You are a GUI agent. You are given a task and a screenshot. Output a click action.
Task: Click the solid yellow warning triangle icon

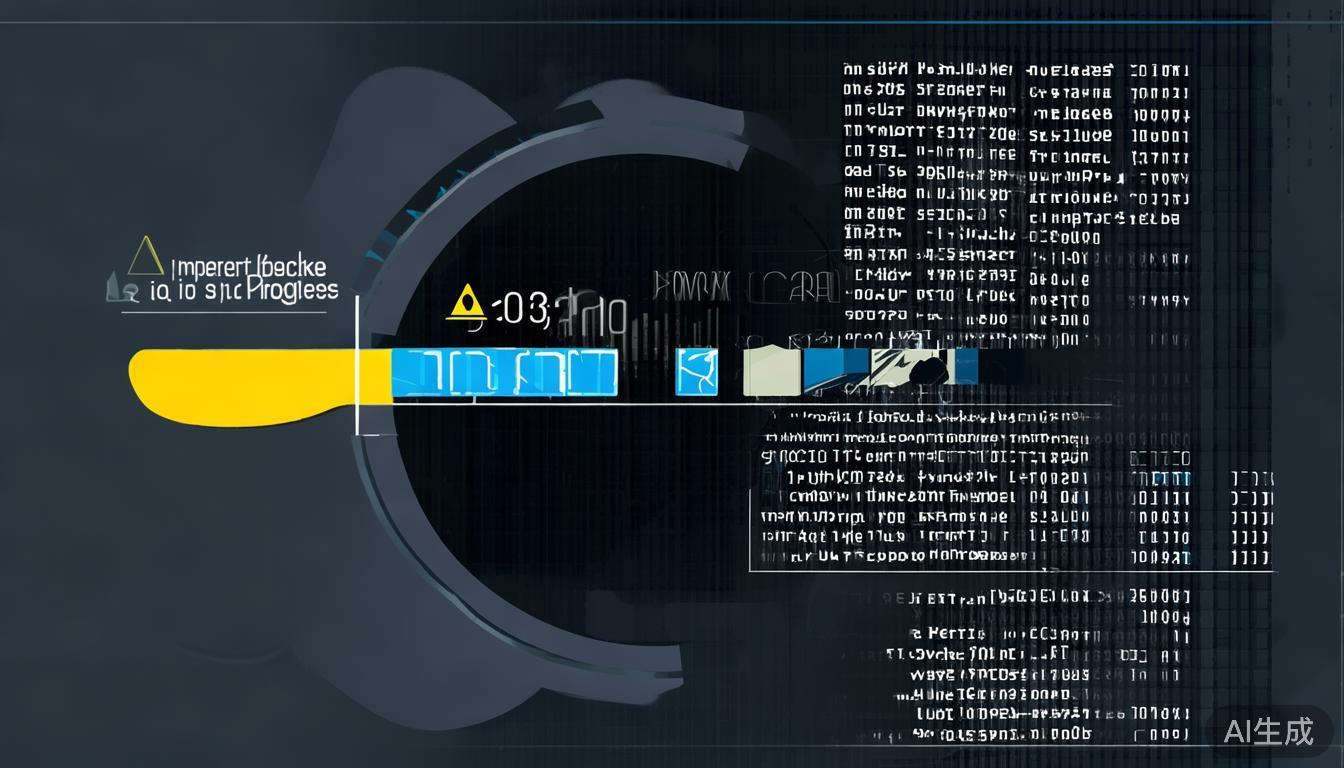point(466,302)
